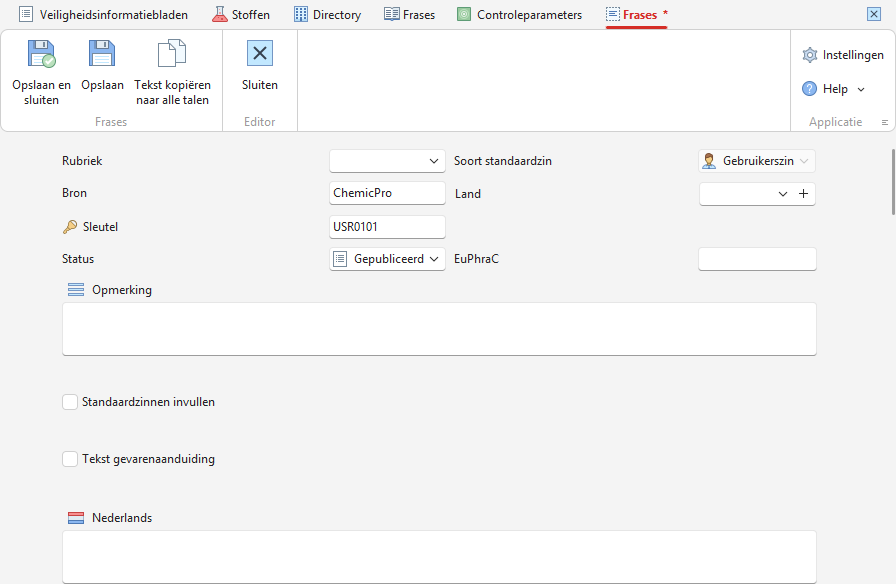
Task: Switch to the Stoffen tab
Action: [x=241, y=14]
